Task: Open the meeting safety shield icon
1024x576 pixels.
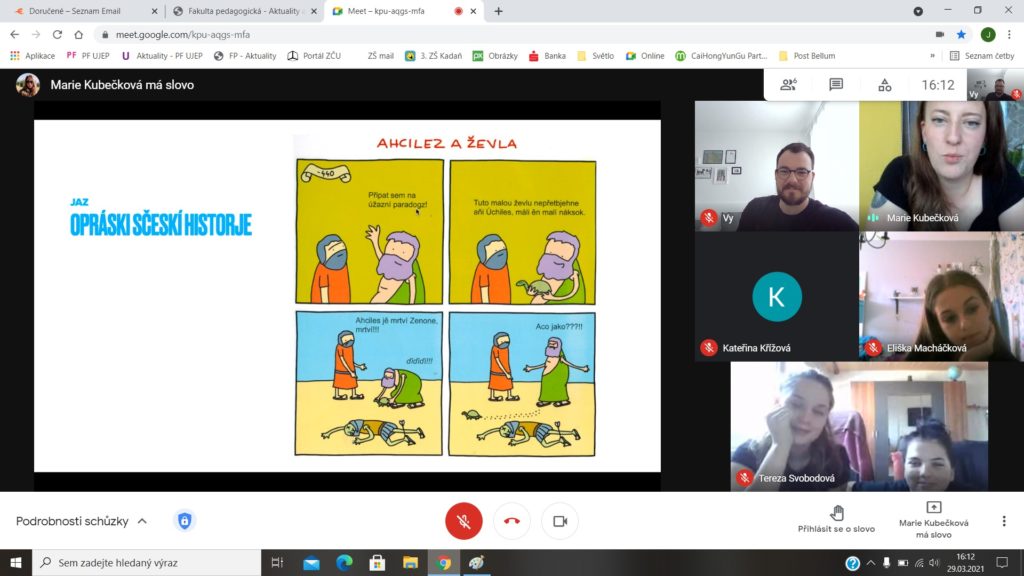Action: (185, 520)
